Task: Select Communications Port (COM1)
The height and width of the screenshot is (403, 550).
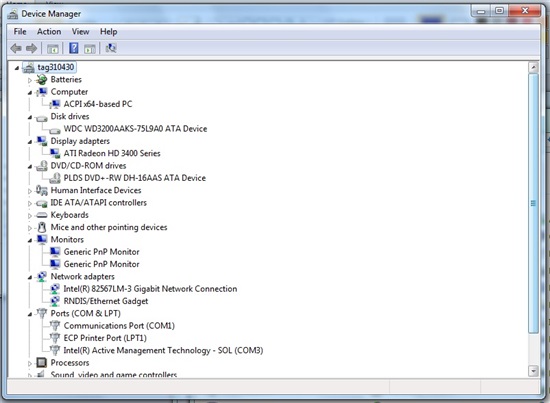Action: click(119, 325)
